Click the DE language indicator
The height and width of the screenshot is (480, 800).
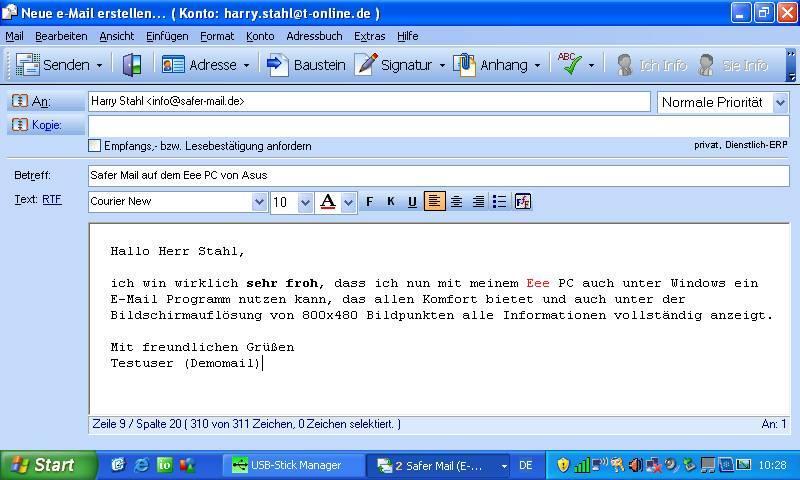(x=526, y=465)
